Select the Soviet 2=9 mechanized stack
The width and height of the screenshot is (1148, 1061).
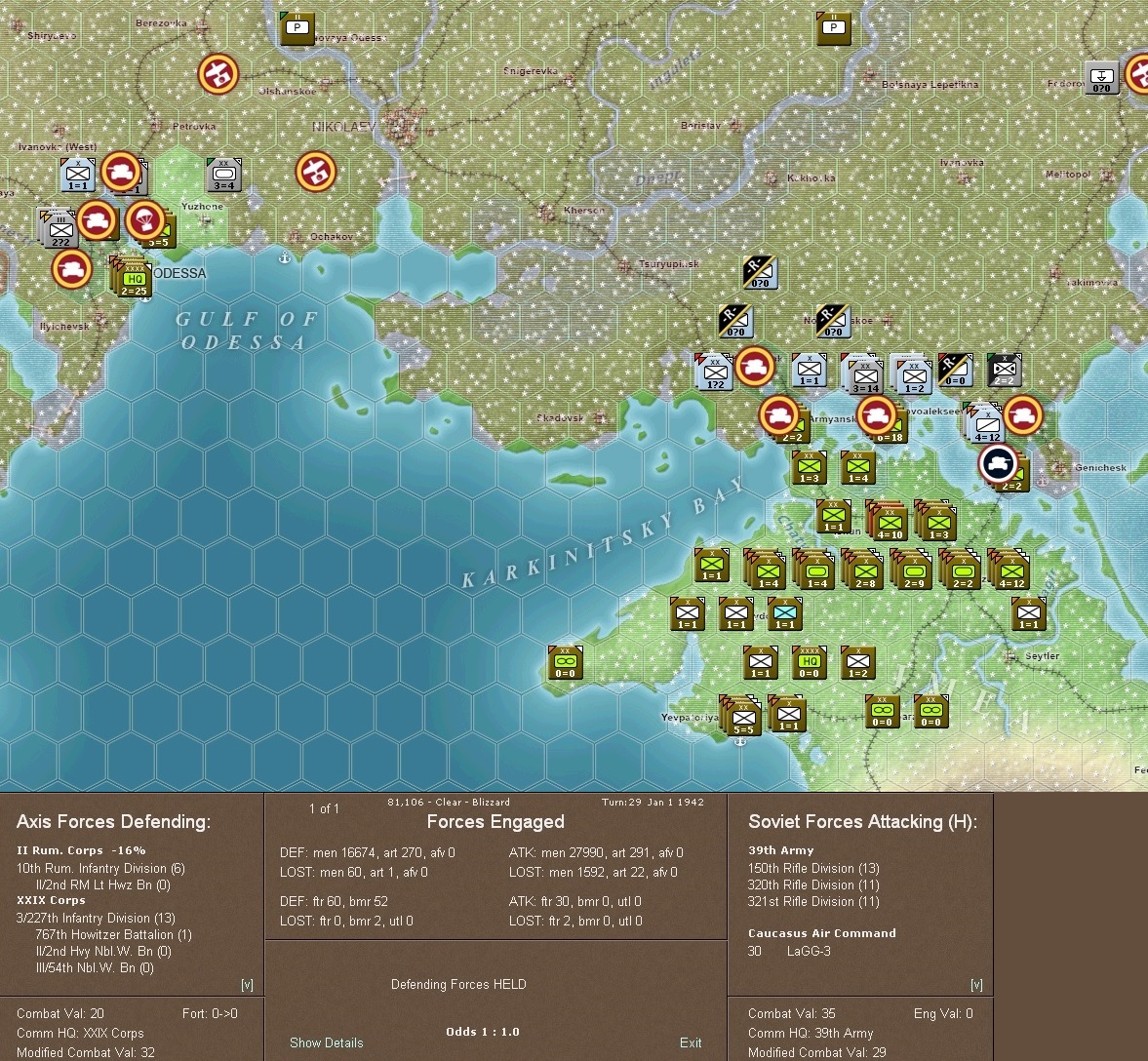[915, 571]
